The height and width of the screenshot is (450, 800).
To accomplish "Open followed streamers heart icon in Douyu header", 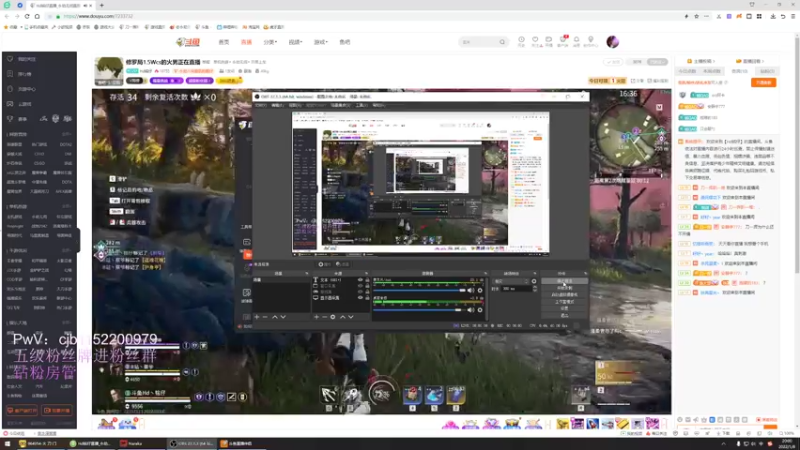I will click(535, 39).
